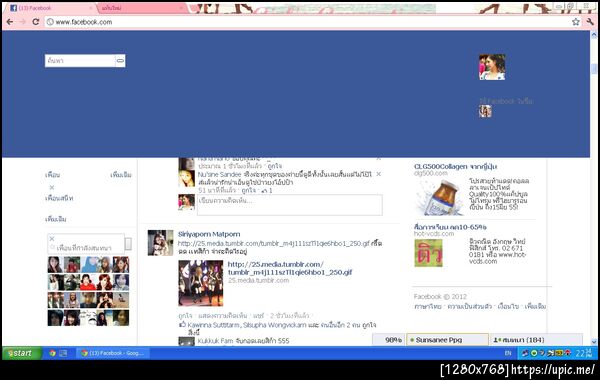Click green ad image with red Thai text
This screenshot has height=380, width=600.
pos(429,253)
